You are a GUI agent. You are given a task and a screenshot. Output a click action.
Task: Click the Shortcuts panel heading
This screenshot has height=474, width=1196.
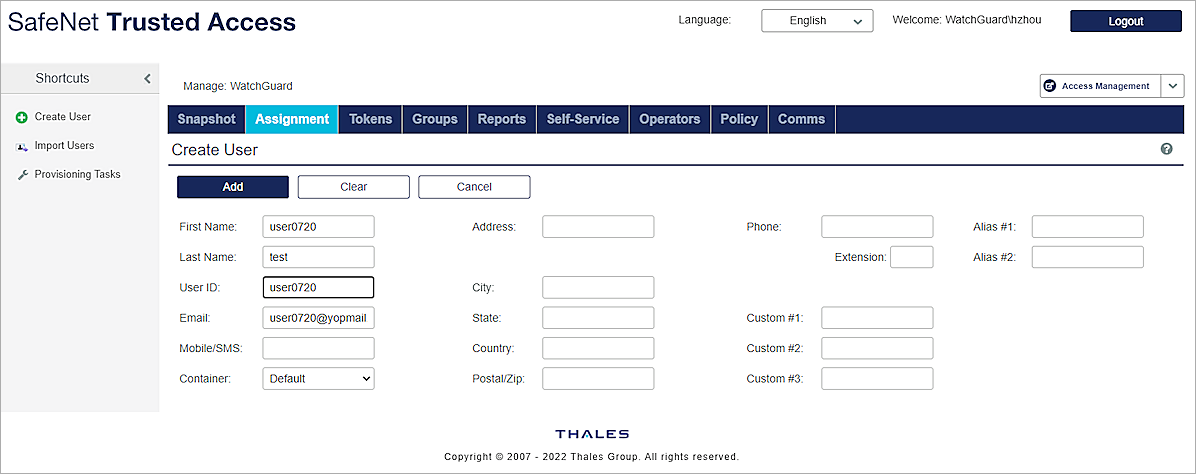63,79
